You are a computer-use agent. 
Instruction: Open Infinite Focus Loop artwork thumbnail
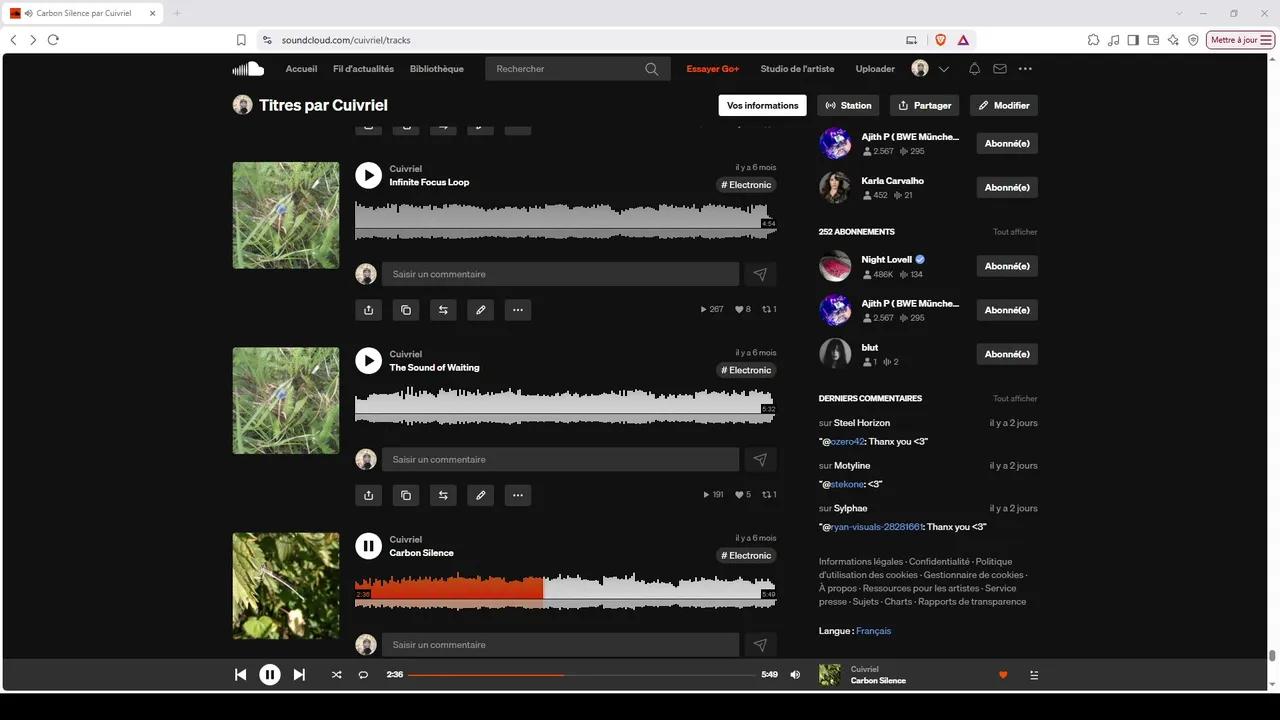pos(286,215)
